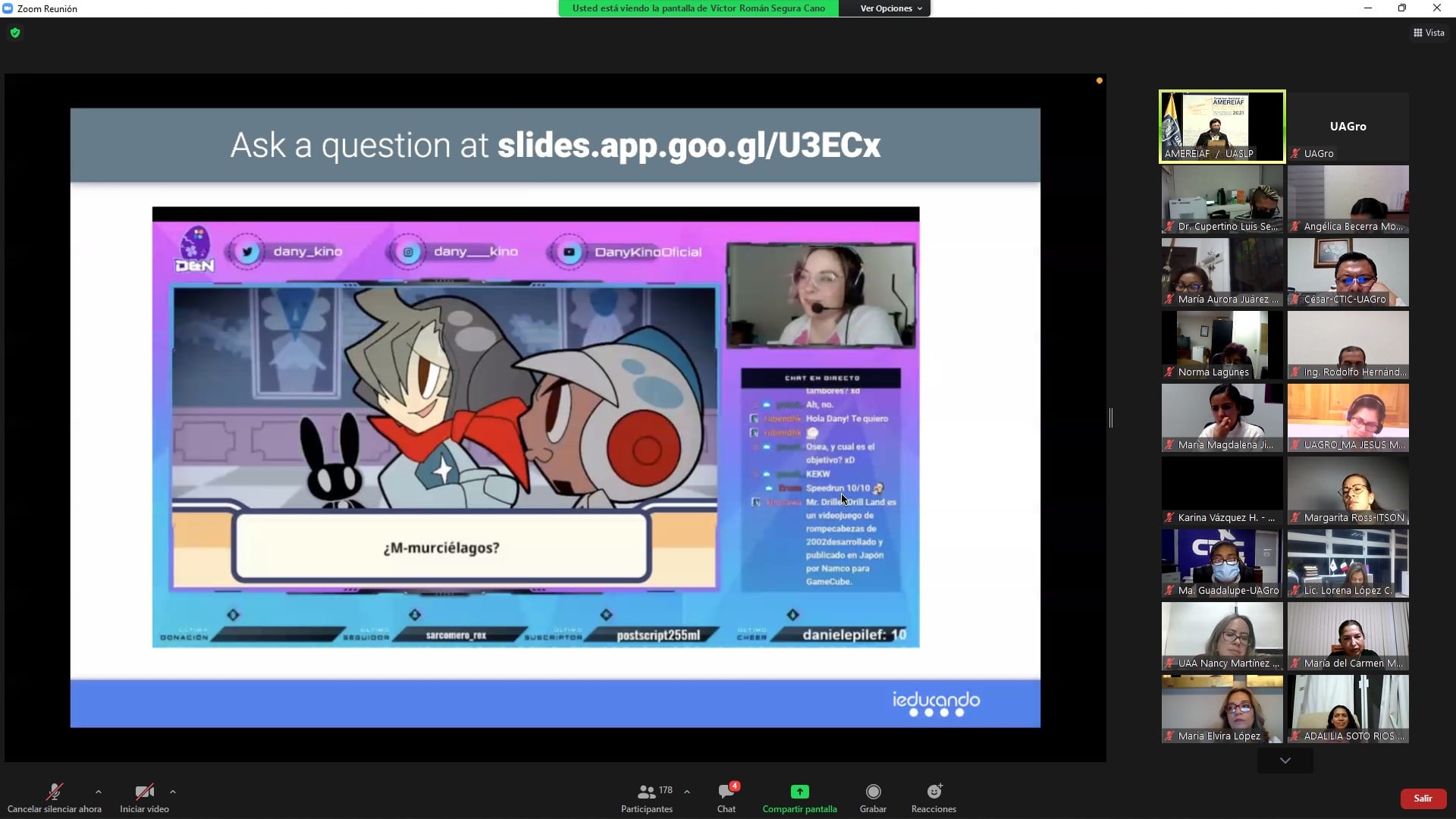Expand video options arrow beside camera
This screenshot has height=819, width=1456.
click(x=173, y=792)
